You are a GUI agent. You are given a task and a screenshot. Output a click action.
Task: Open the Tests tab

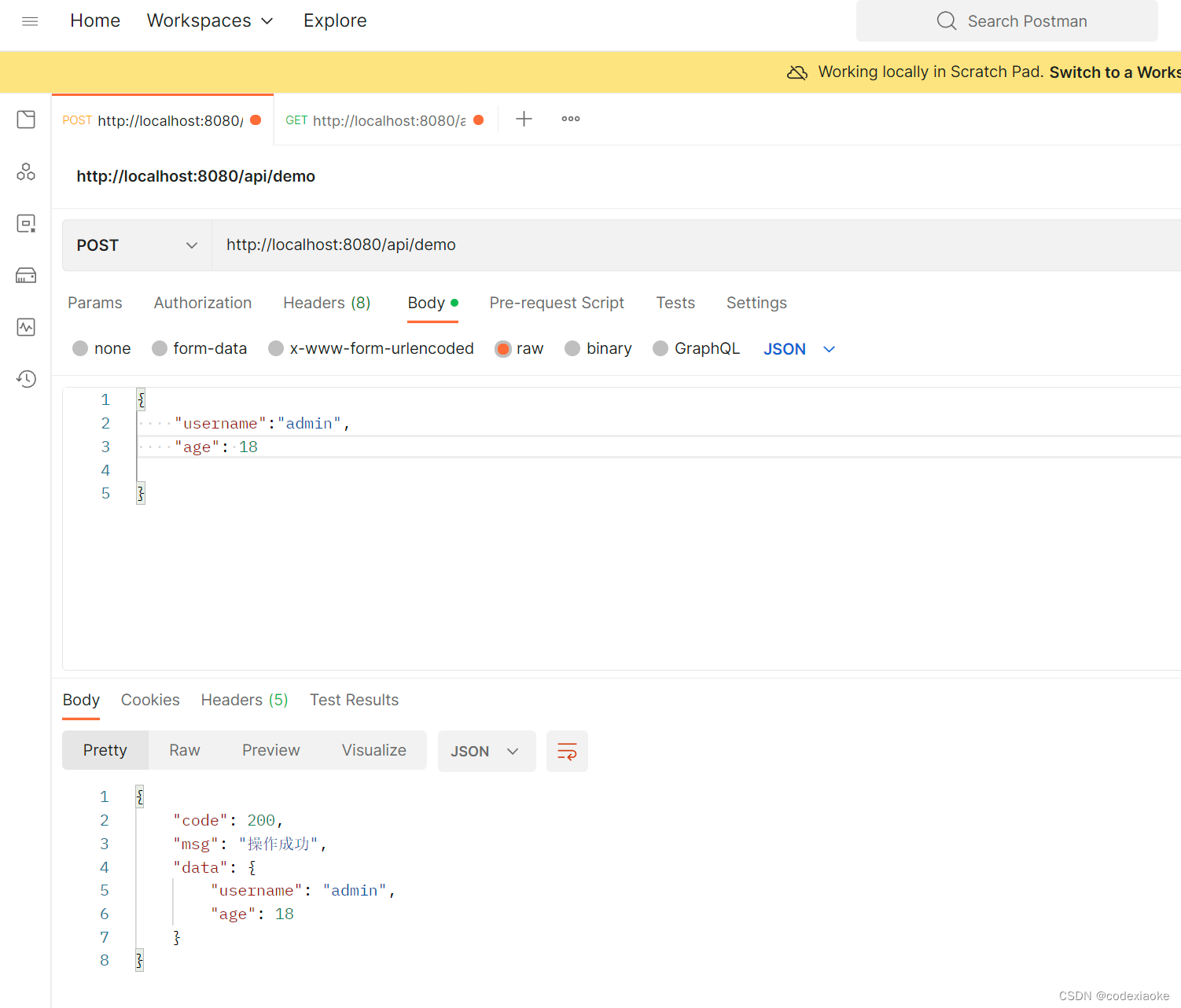(675, 303)
